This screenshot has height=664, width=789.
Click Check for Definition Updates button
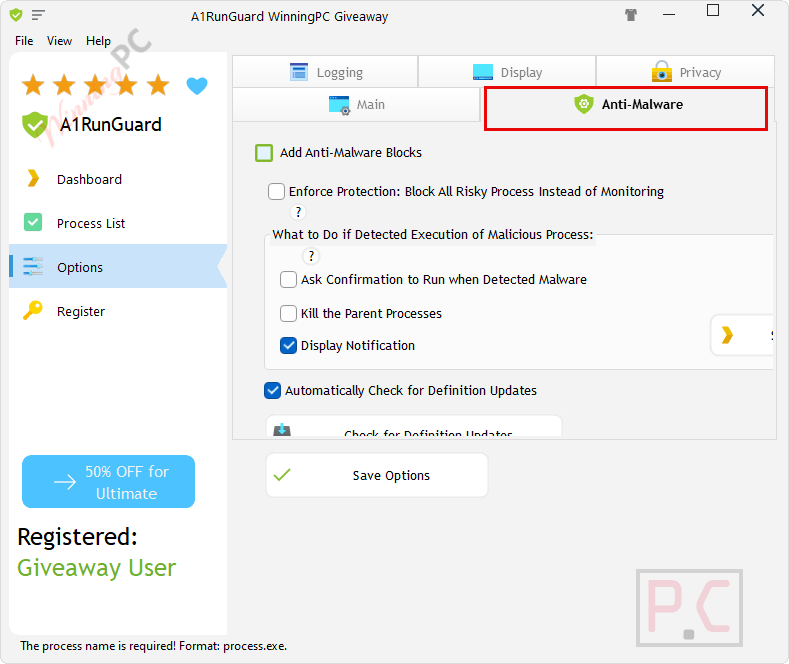click(x=414, y=427)
